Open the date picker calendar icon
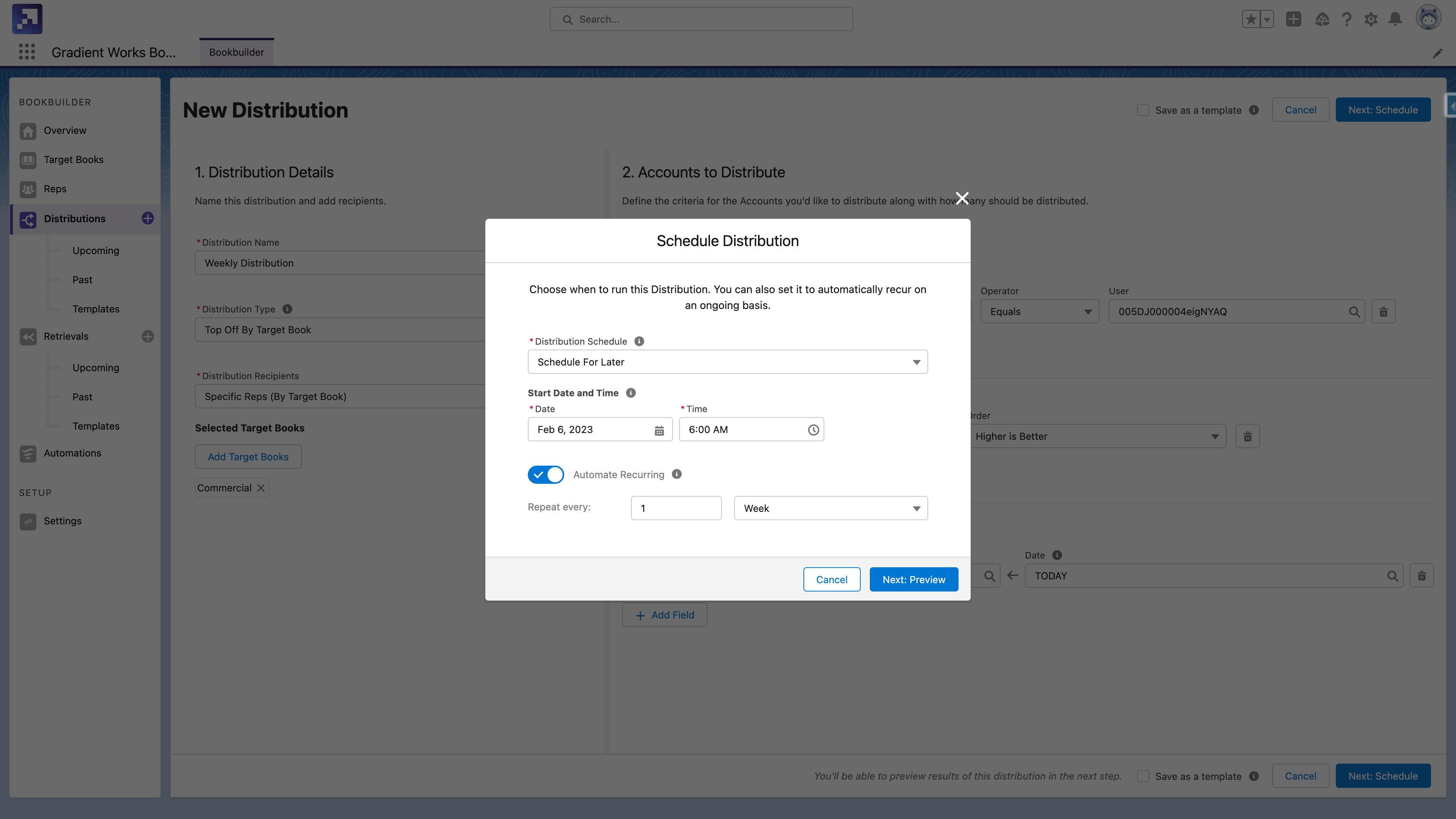Image resolution: width=1456 pixels, height=819 pixels. pyautogui.click(x=659, y=430)
